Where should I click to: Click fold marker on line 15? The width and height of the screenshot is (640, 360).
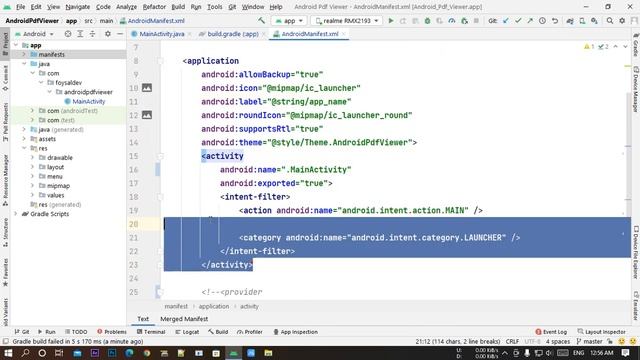(x=160, y=156)
